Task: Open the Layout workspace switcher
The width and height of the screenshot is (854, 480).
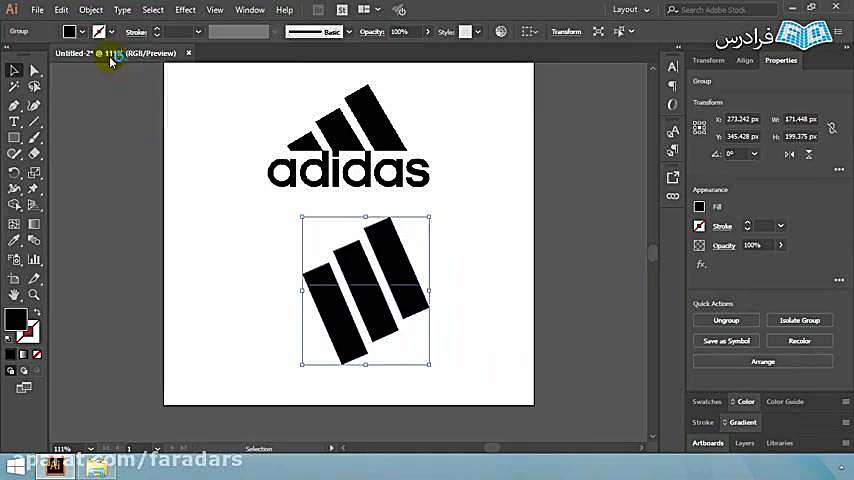Action: point(631,10)
